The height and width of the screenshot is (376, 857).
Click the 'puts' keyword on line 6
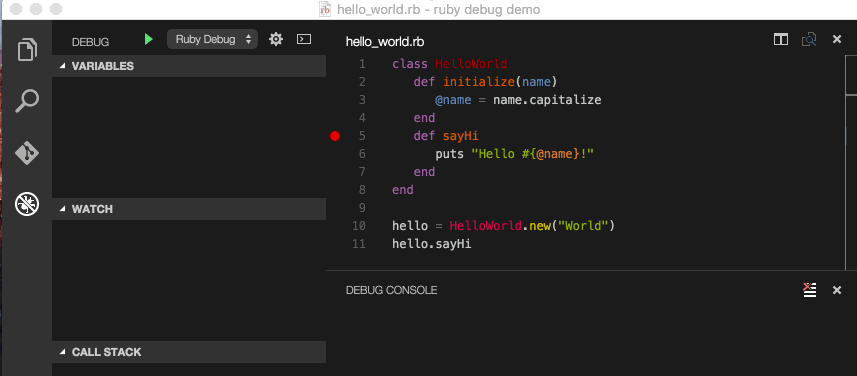450,154
